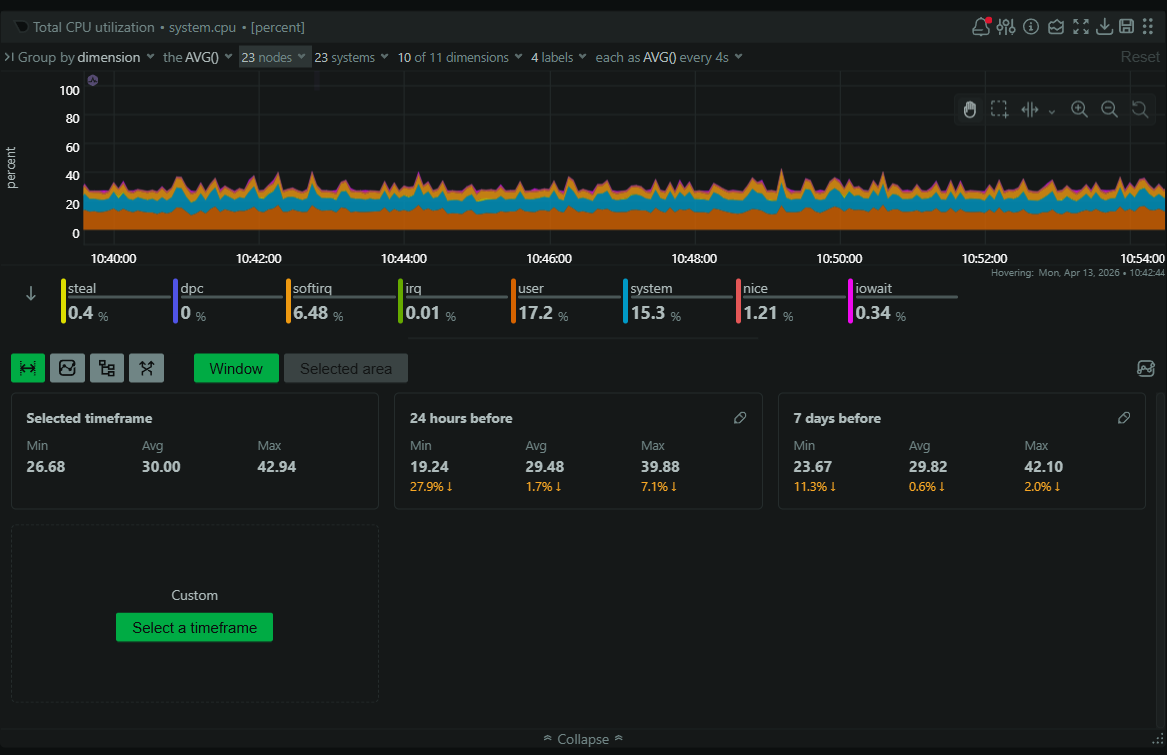Viewport: 1167px width, 755px height.
Task: Open the chart information icon
Action: pyautogui.click(x=1031, y=26)
